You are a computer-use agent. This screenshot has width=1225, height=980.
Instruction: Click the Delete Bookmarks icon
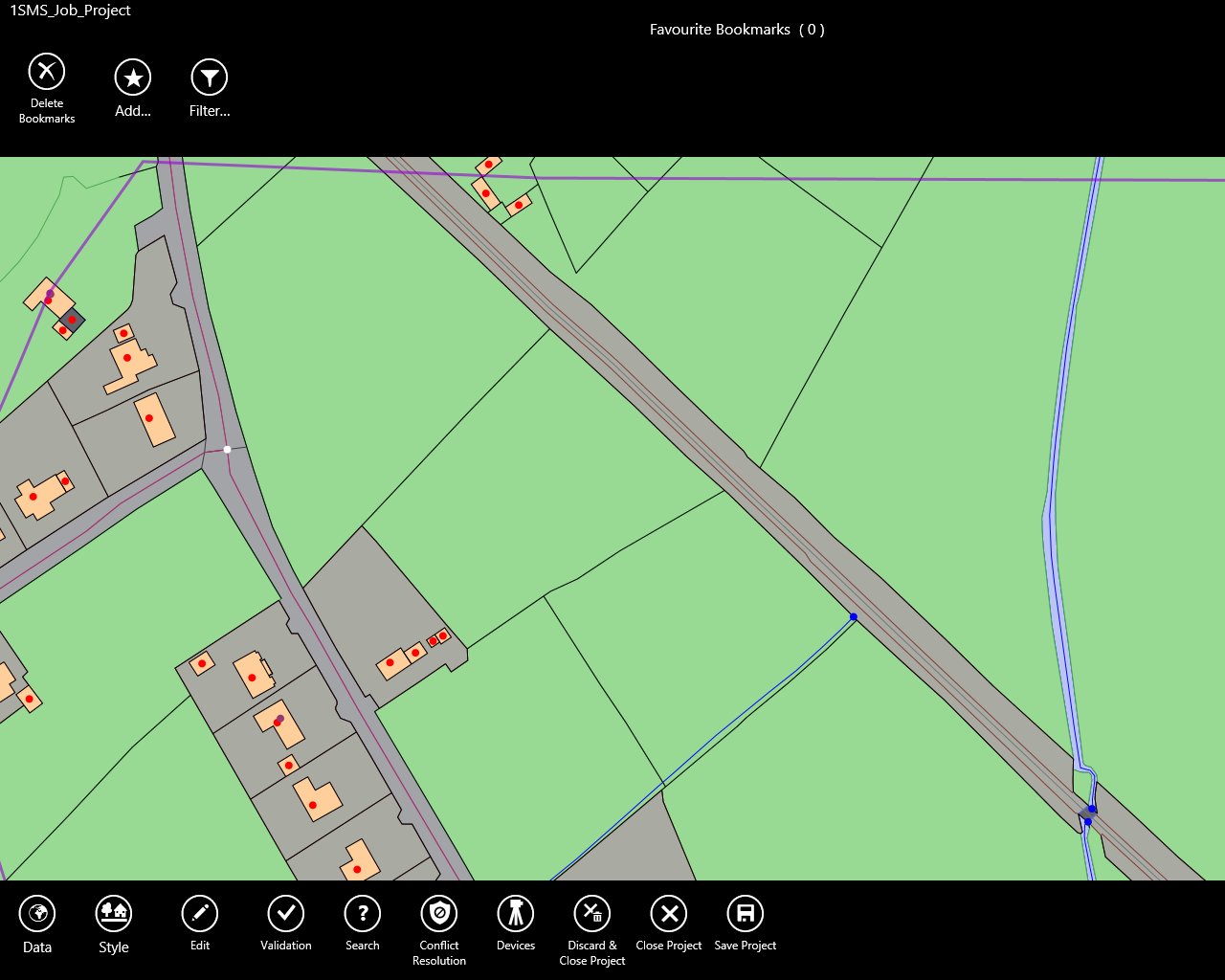[x=47, y=72]
